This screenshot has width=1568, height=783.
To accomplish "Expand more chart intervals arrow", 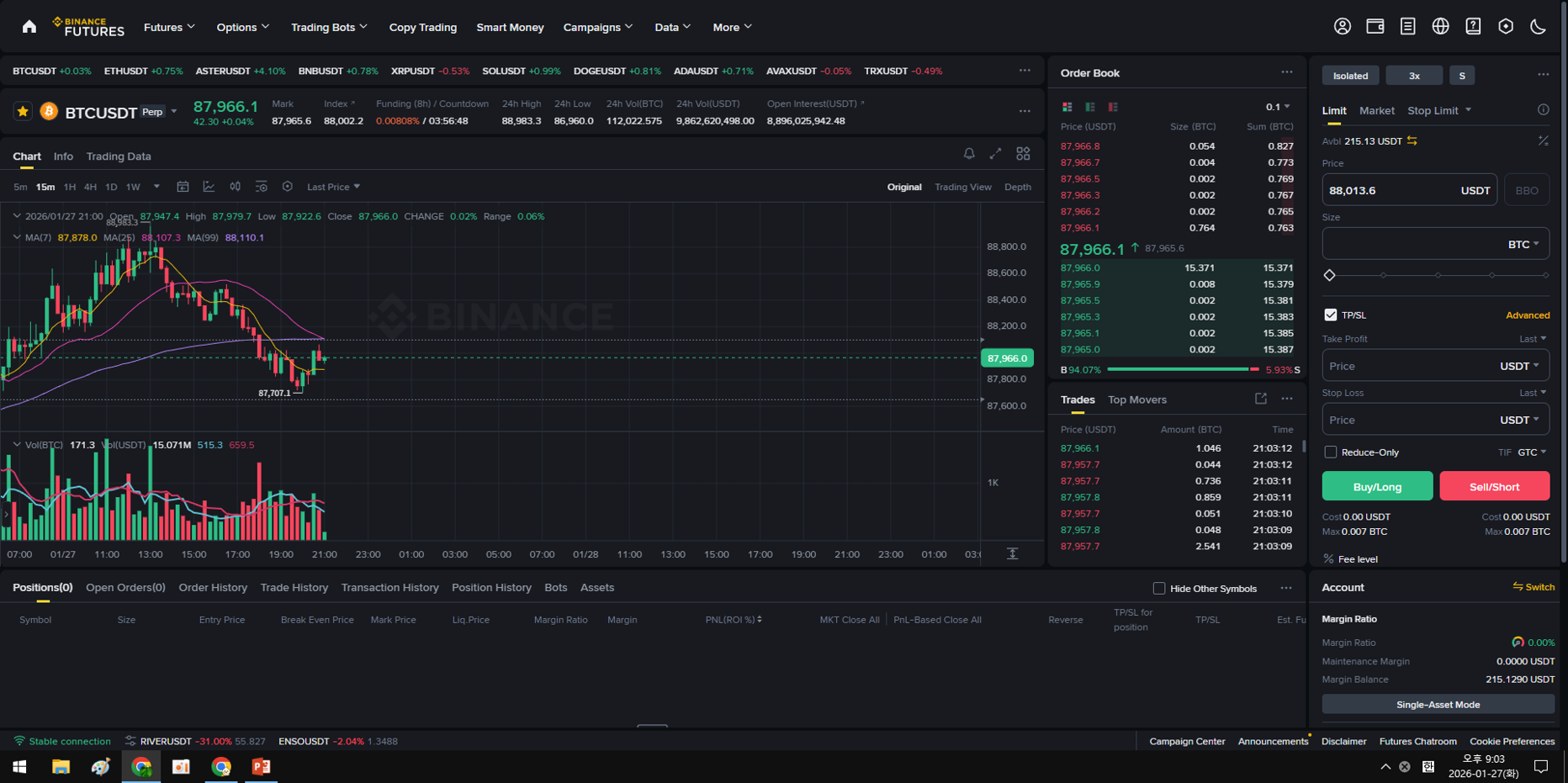I will (x=156, y=187).
